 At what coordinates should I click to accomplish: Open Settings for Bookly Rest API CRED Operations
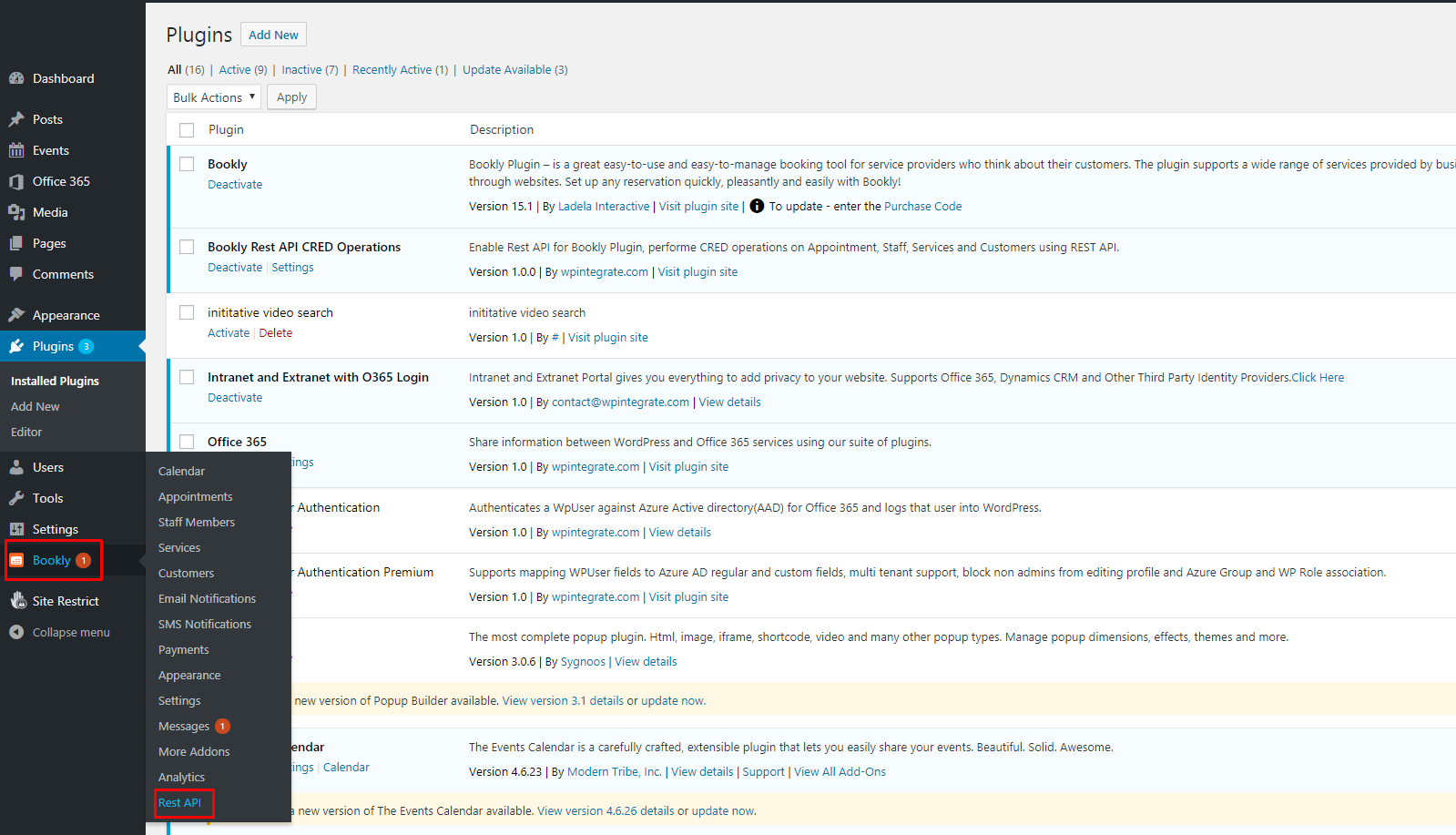[292, 267]
